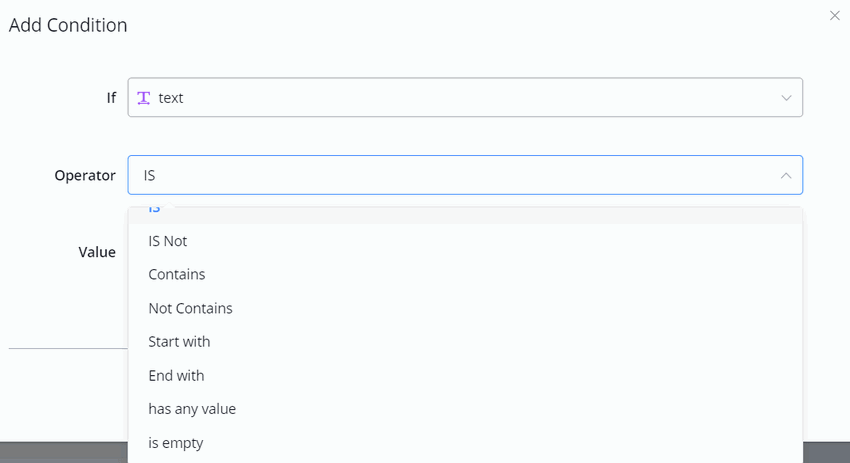Collapse the Operator dropdown using its chevron

click(x=786, y=175)
